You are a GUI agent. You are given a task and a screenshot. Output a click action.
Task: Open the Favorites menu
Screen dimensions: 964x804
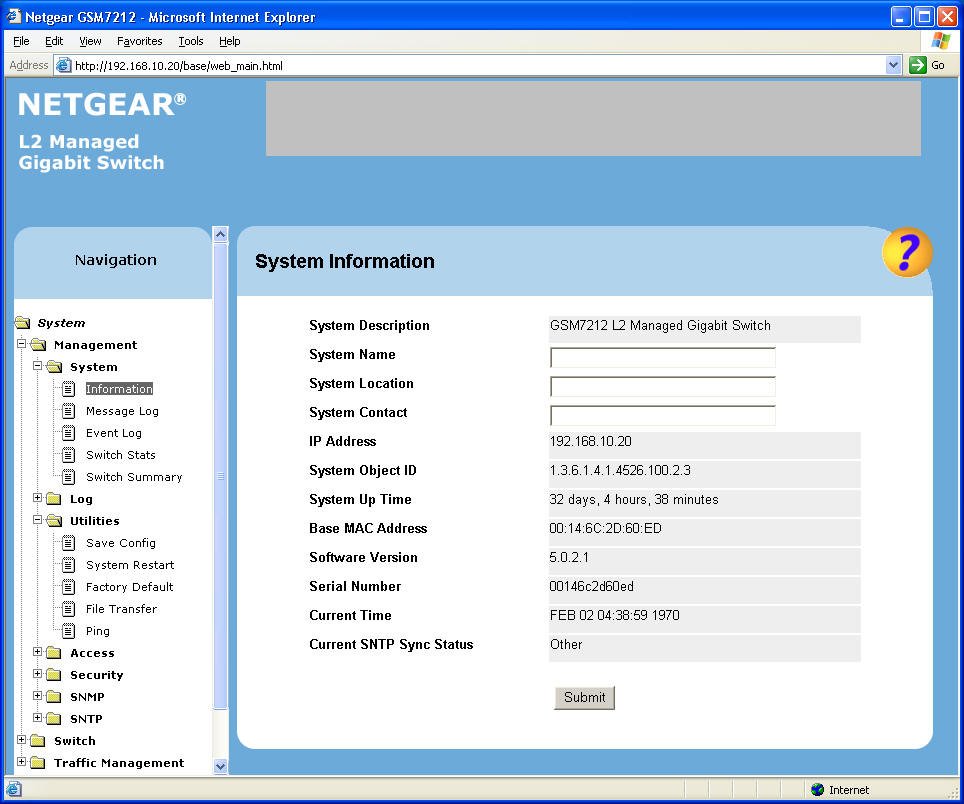(x=140, y=41)
